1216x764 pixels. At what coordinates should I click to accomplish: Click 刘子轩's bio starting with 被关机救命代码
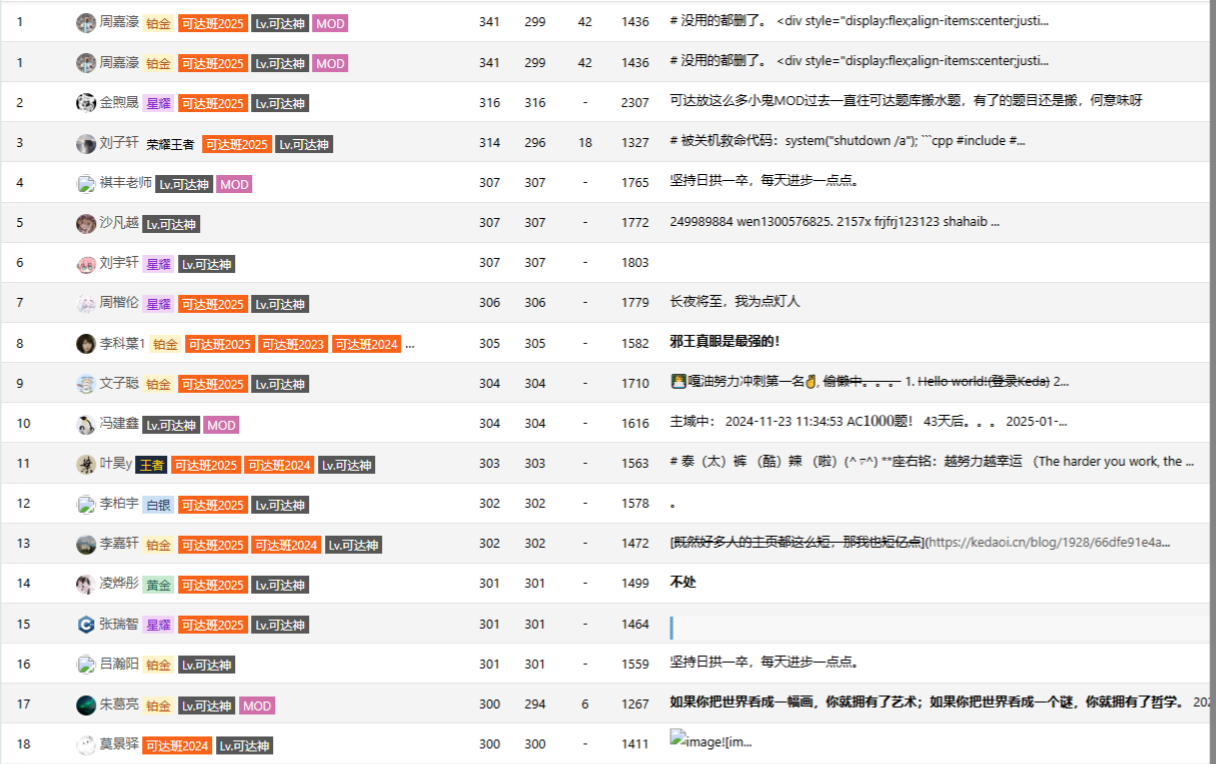(x=848, y=142)
